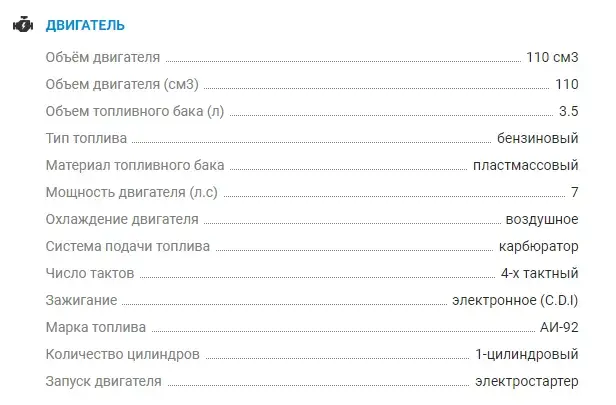The height and width of the screenshot is (405, 616).
Task: Click the 4-х тактный value
Action: coord(539,273)
